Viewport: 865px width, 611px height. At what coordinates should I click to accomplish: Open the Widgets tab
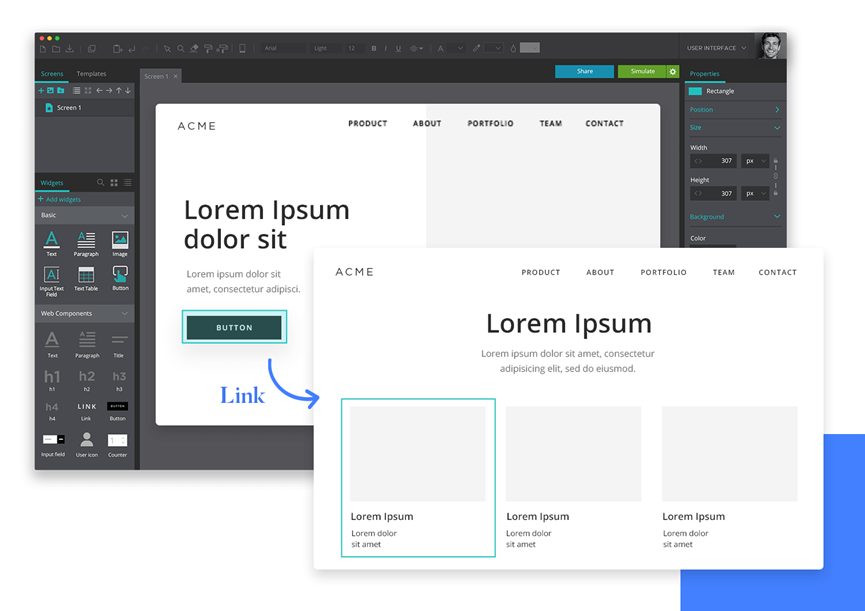[52, 183]
